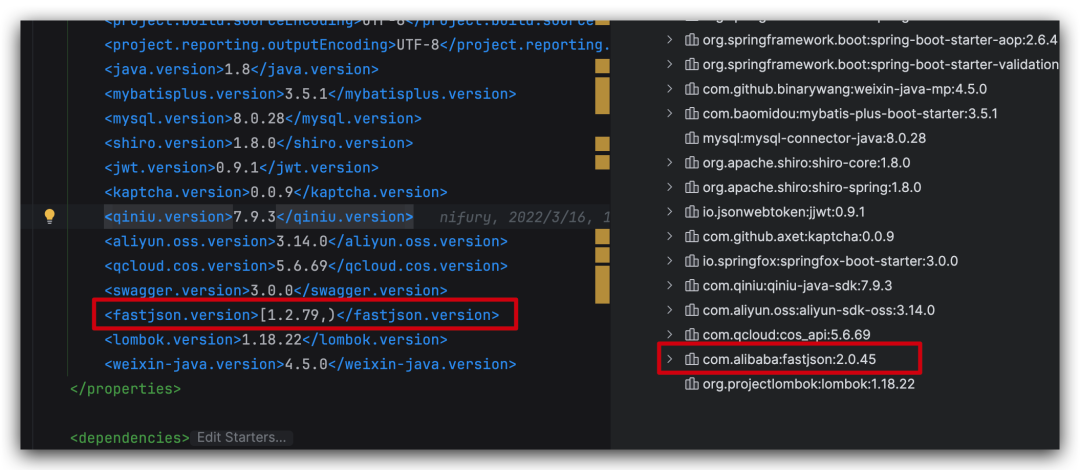1080x470 pixels.
Task: Expand the aliyun-sdk-oss:3.14.0 dependency
Action: pos(669,309)
